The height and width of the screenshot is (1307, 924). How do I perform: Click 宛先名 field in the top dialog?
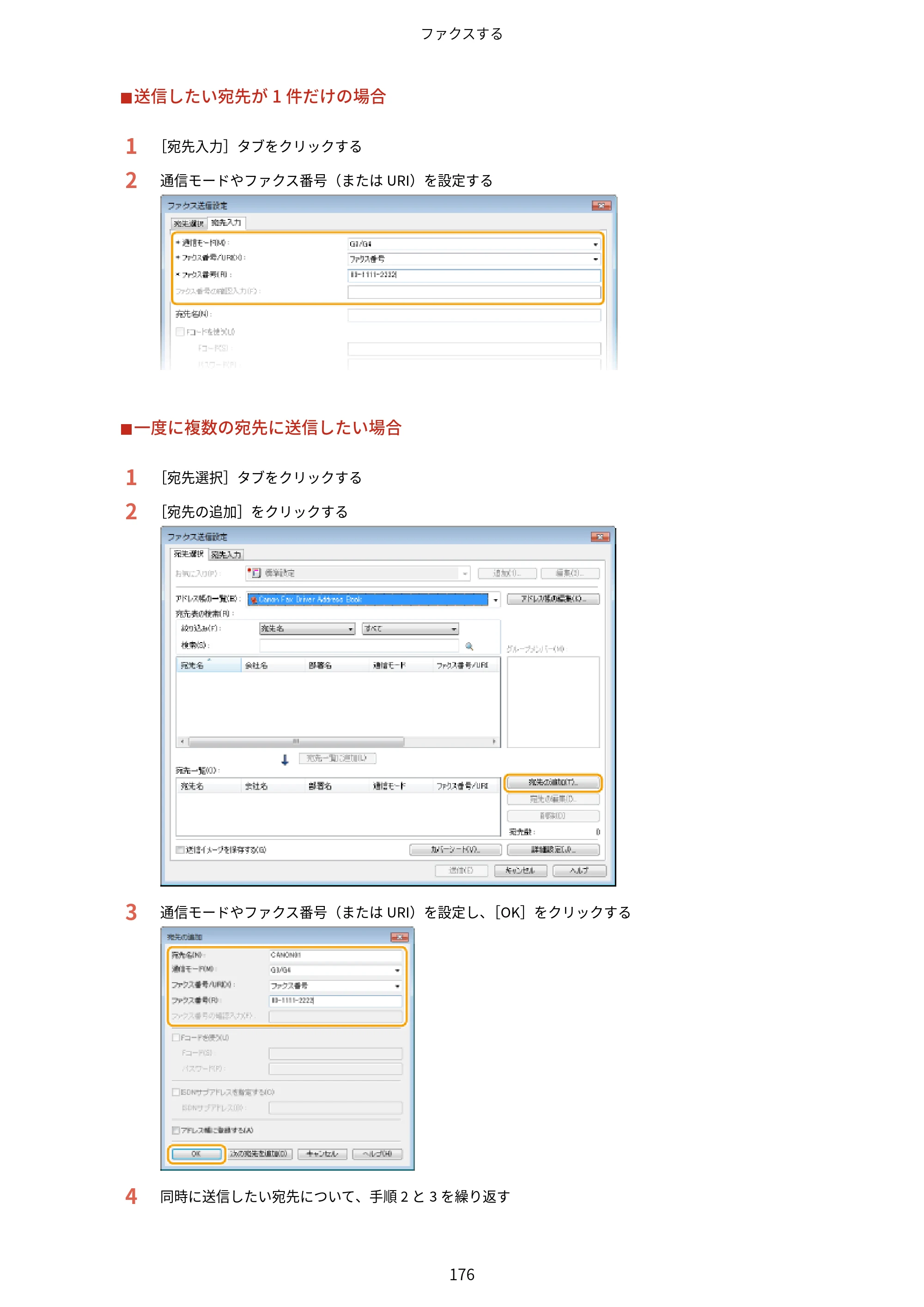coord(474,315)
